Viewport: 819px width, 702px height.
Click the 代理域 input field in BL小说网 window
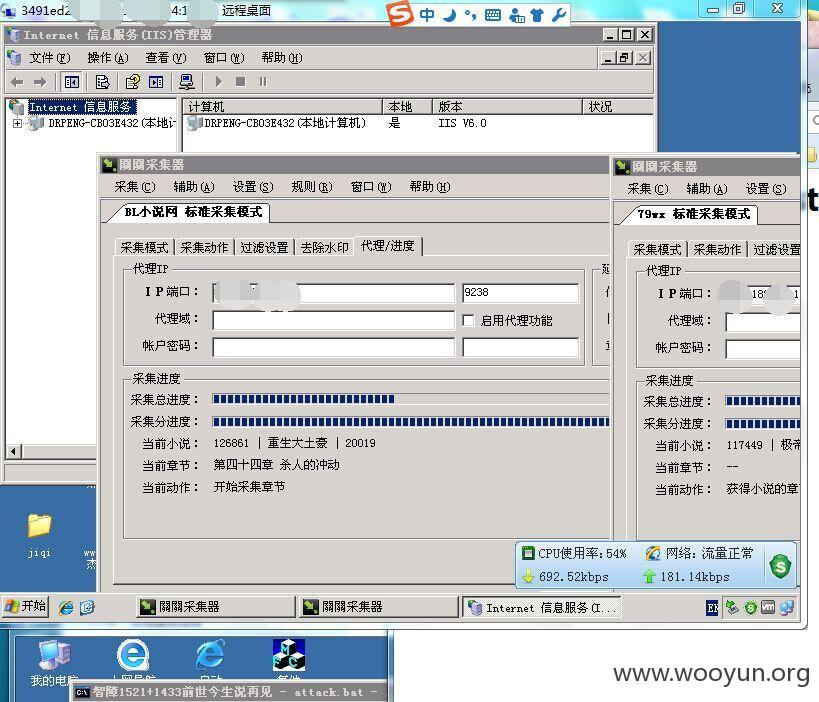[x=333, y=320]
